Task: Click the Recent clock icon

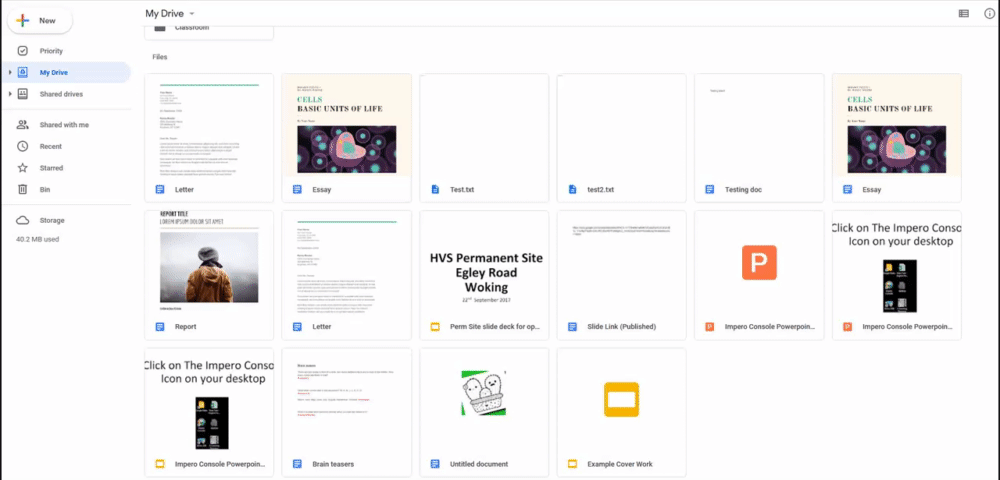Action: coord(22,147)
